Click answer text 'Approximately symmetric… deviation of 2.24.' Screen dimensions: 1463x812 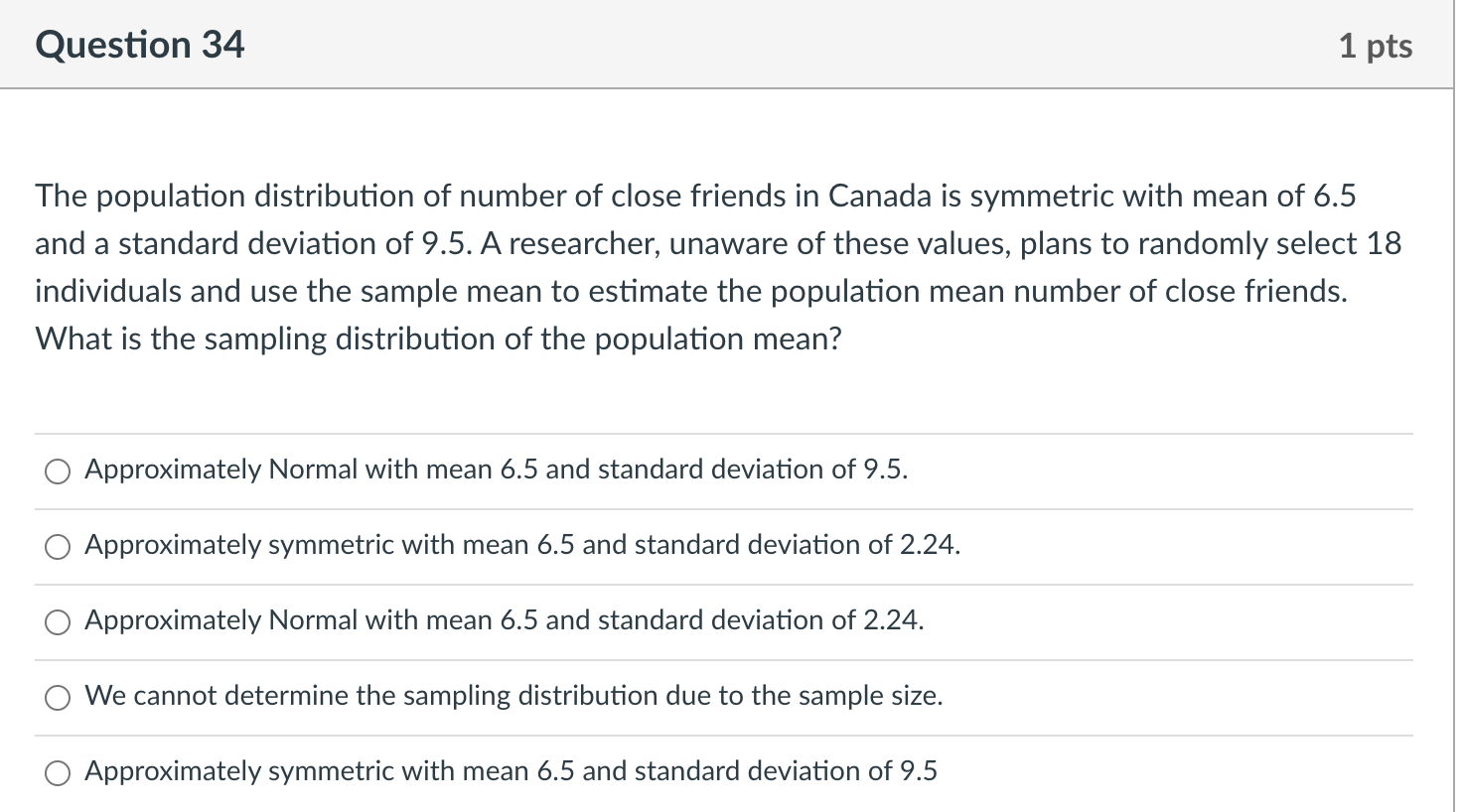tap(521, 545)
